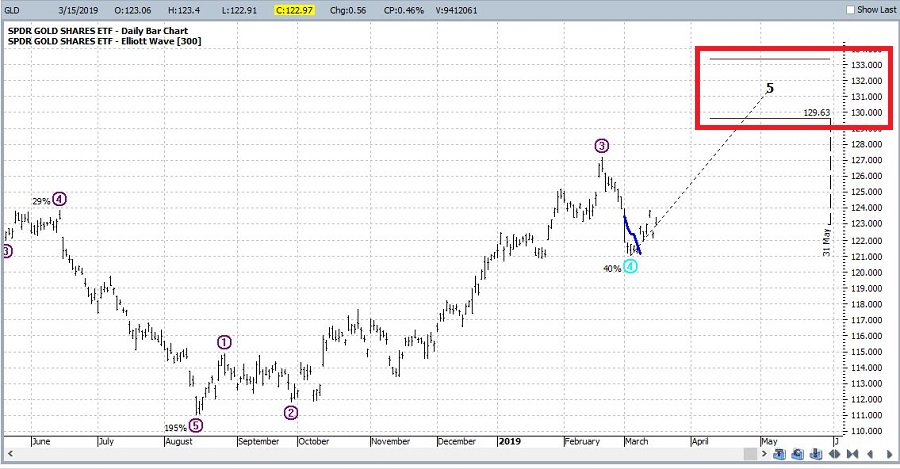Click the cyan circled wave 4 marker

[x=630, y=266]
